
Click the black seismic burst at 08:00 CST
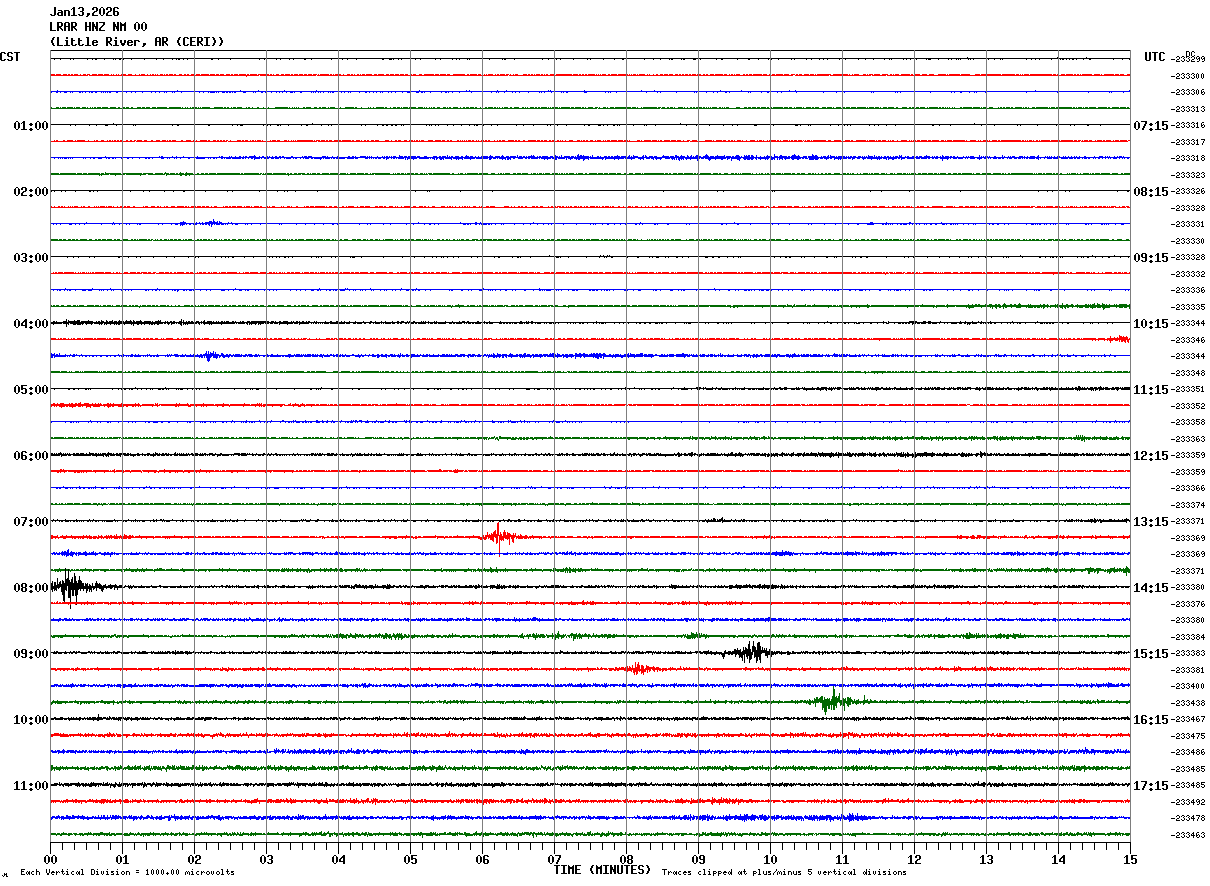point(77,587)
